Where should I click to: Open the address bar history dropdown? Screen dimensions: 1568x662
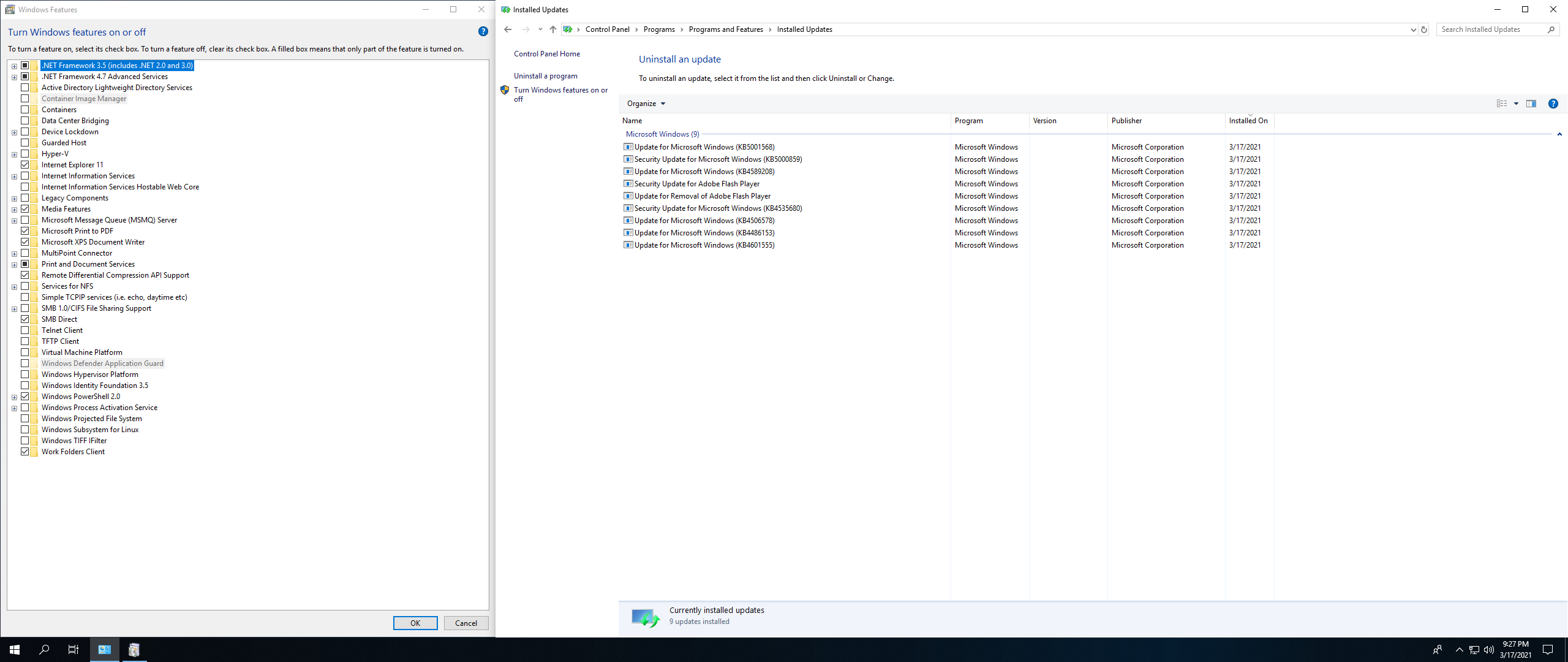[x=1413, y=29]
